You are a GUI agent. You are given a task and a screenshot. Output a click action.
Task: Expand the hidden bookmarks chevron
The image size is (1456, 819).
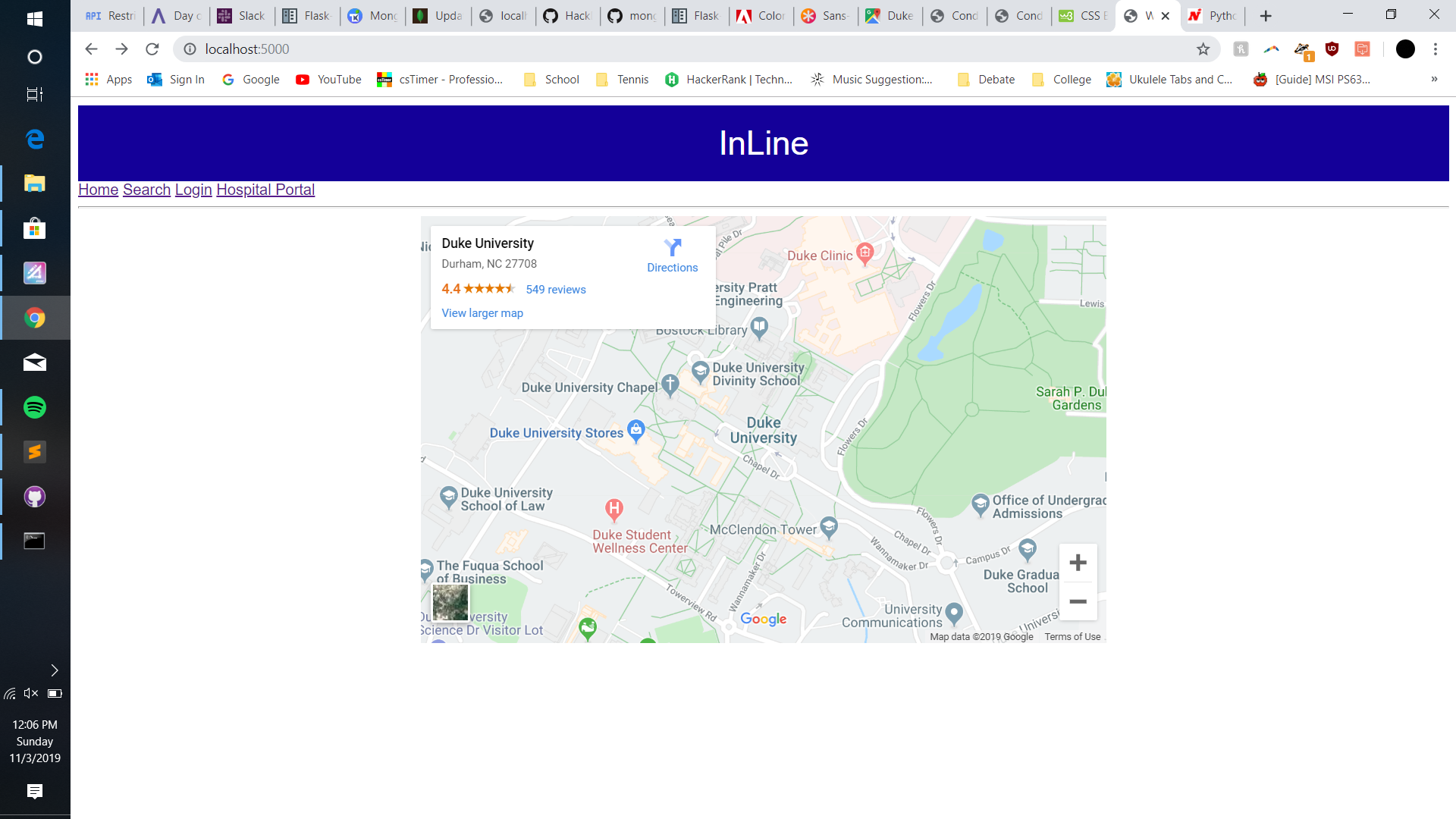coord(1434,79)
